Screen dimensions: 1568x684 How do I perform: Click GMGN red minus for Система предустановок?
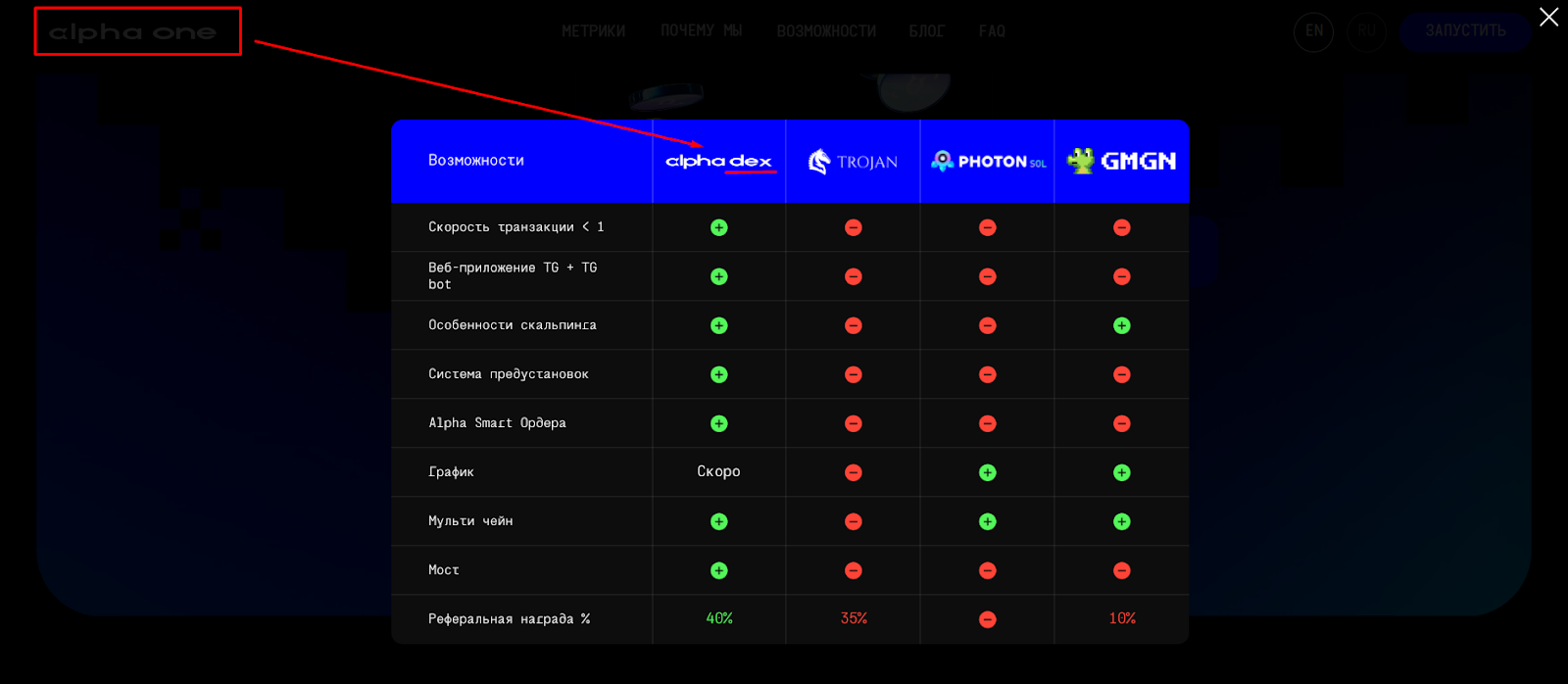tap(1122, 374)
